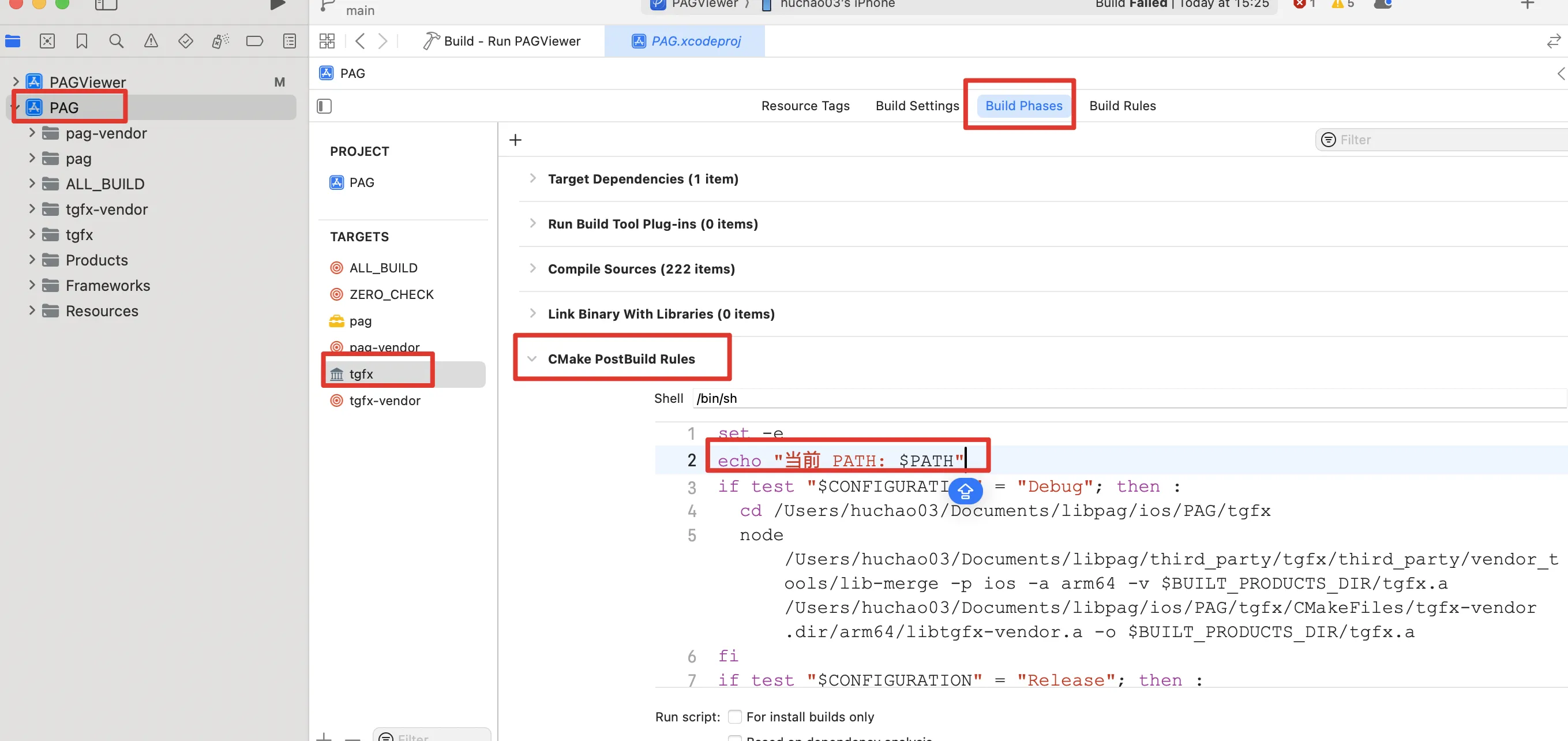The width and height of the screenshot is (1568, 741).
Task: Click the Run play button
Action: pyautogui.click(x=277, y=5)
